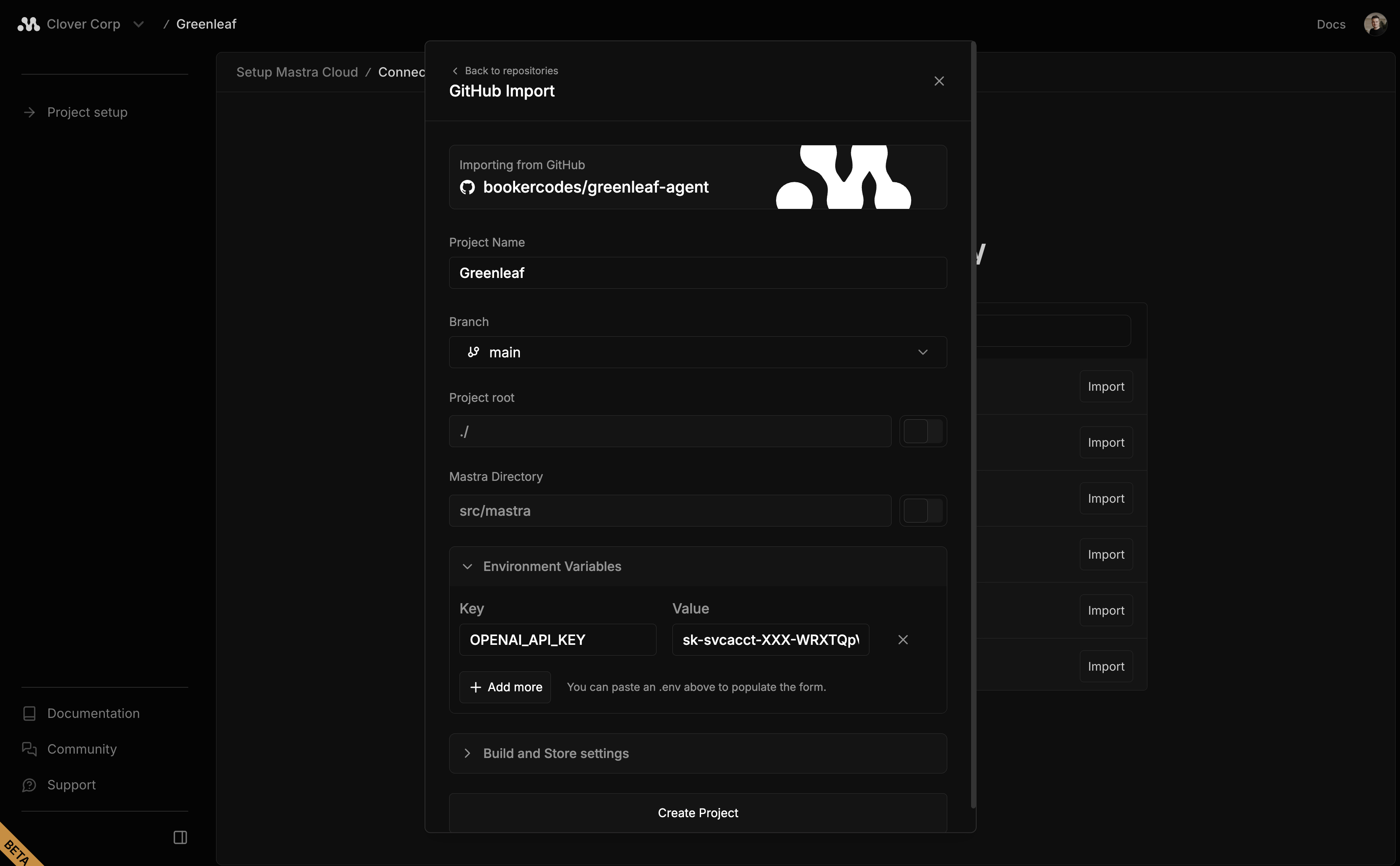
Task: Click Setup Mastra Cloud breadcrumb
Action: 297,72
